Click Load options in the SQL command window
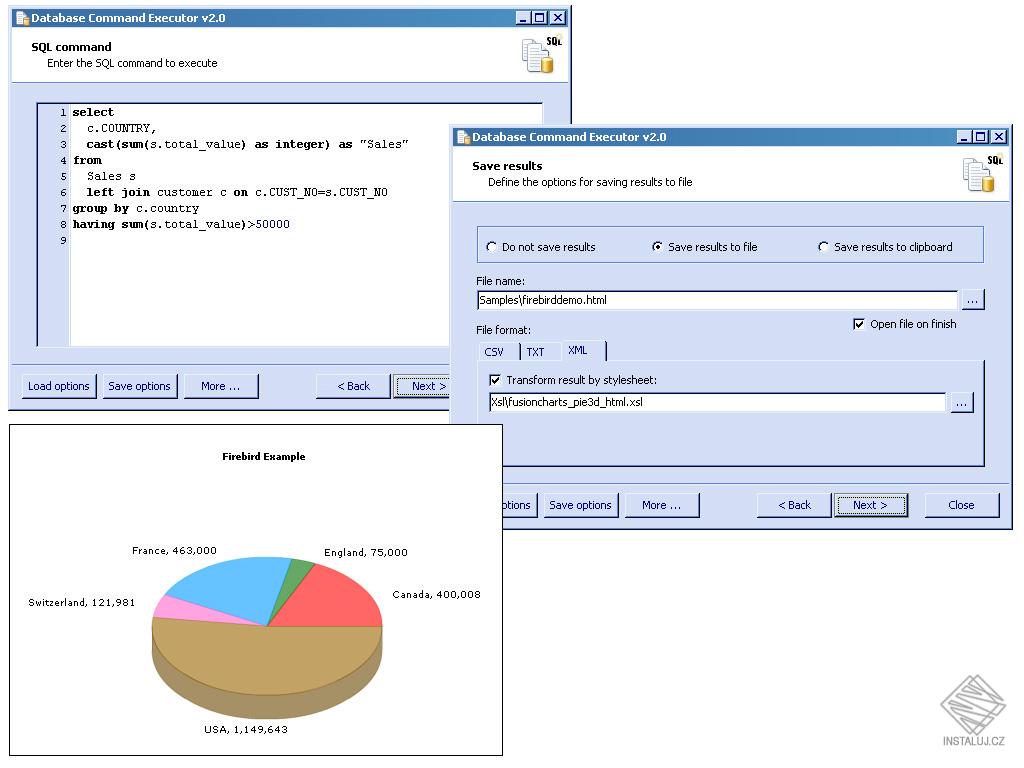Viewport: 1024px width, 768px height. (x=58, y=386)
